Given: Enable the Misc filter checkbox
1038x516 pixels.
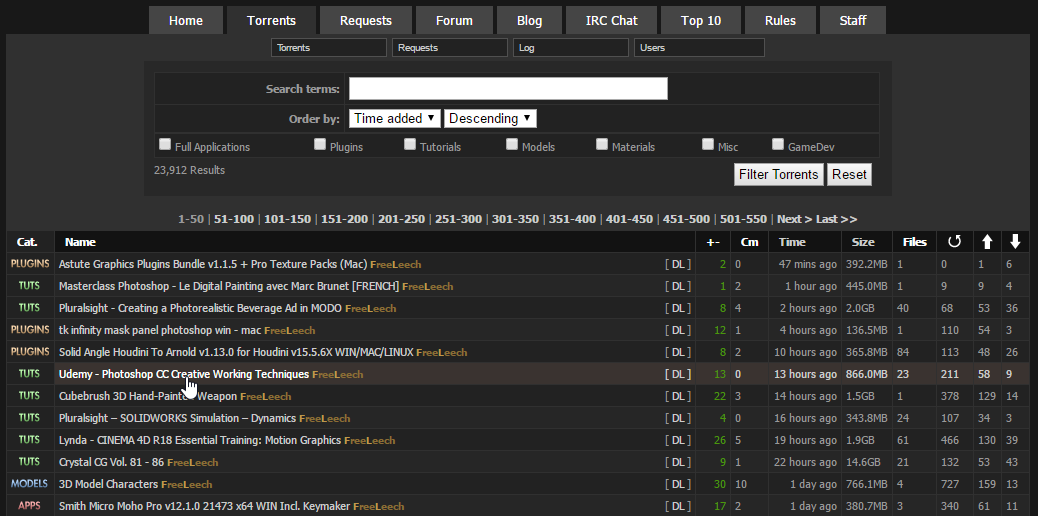Looking at the screenshot, I should click(708, 144).
